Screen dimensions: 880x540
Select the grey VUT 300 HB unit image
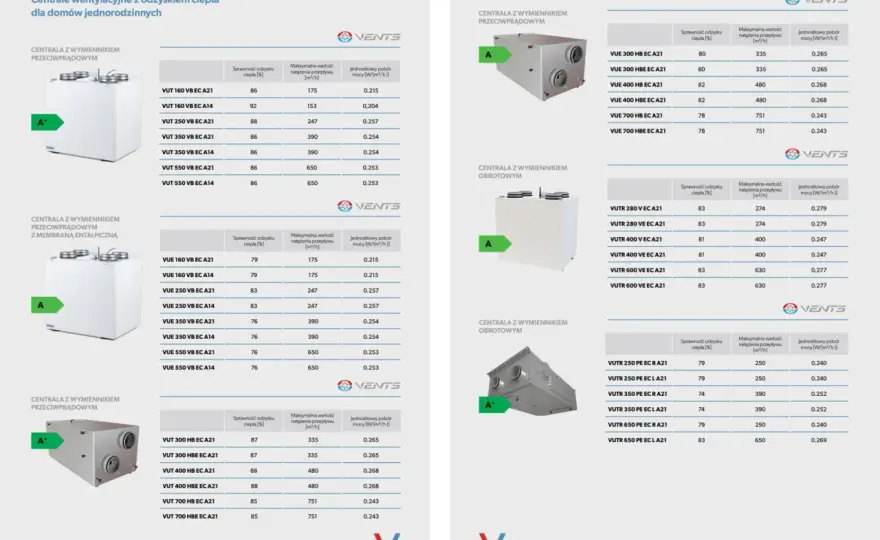[x=94, y=452]
